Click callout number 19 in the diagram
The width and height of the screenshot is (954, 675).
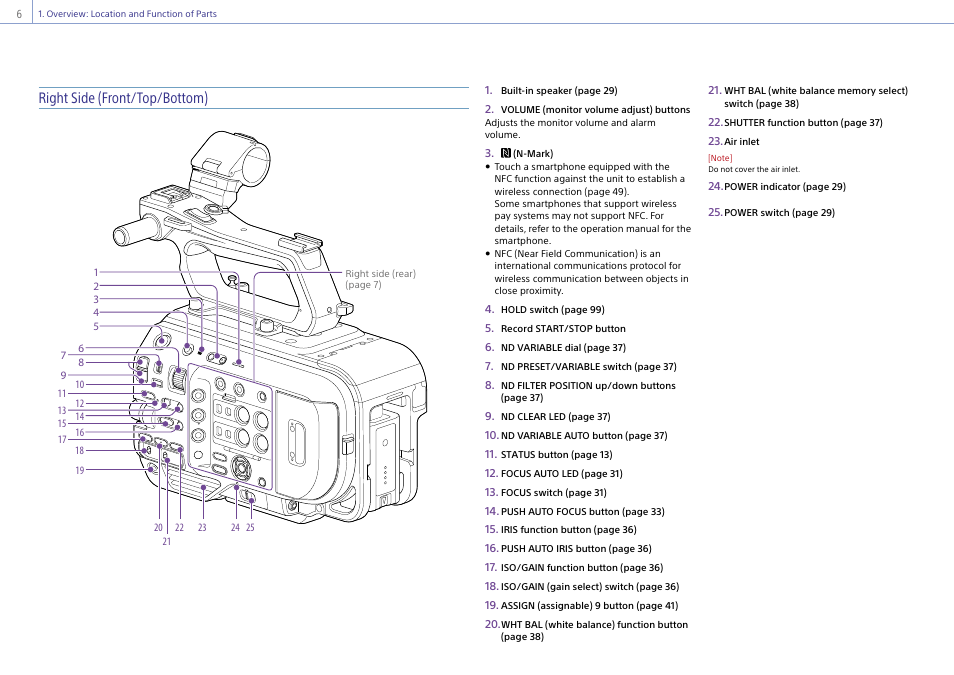click(x=80, y=470)
